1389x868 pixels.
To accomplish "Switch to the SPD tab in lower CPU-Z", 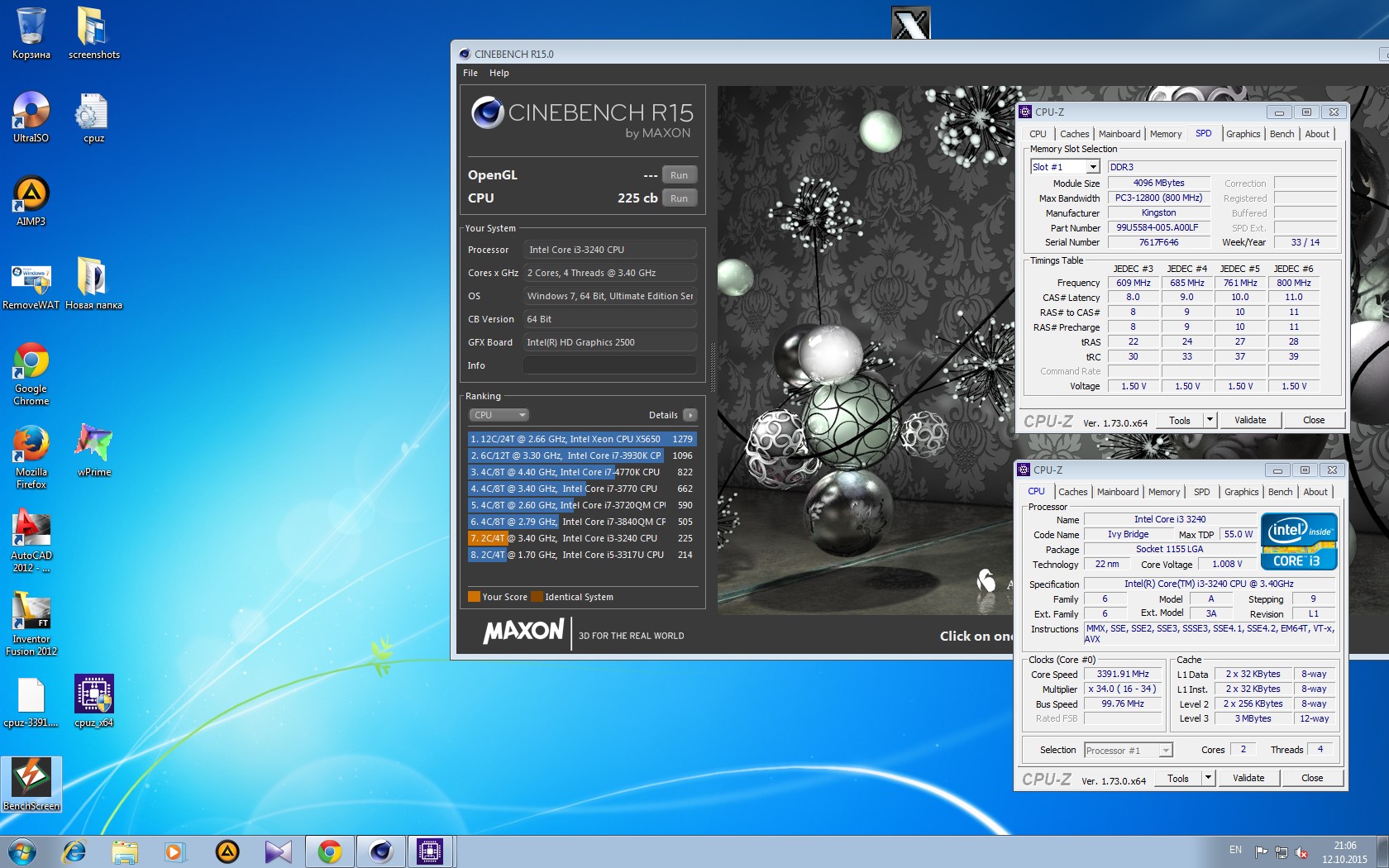I will pos(1201,492).
